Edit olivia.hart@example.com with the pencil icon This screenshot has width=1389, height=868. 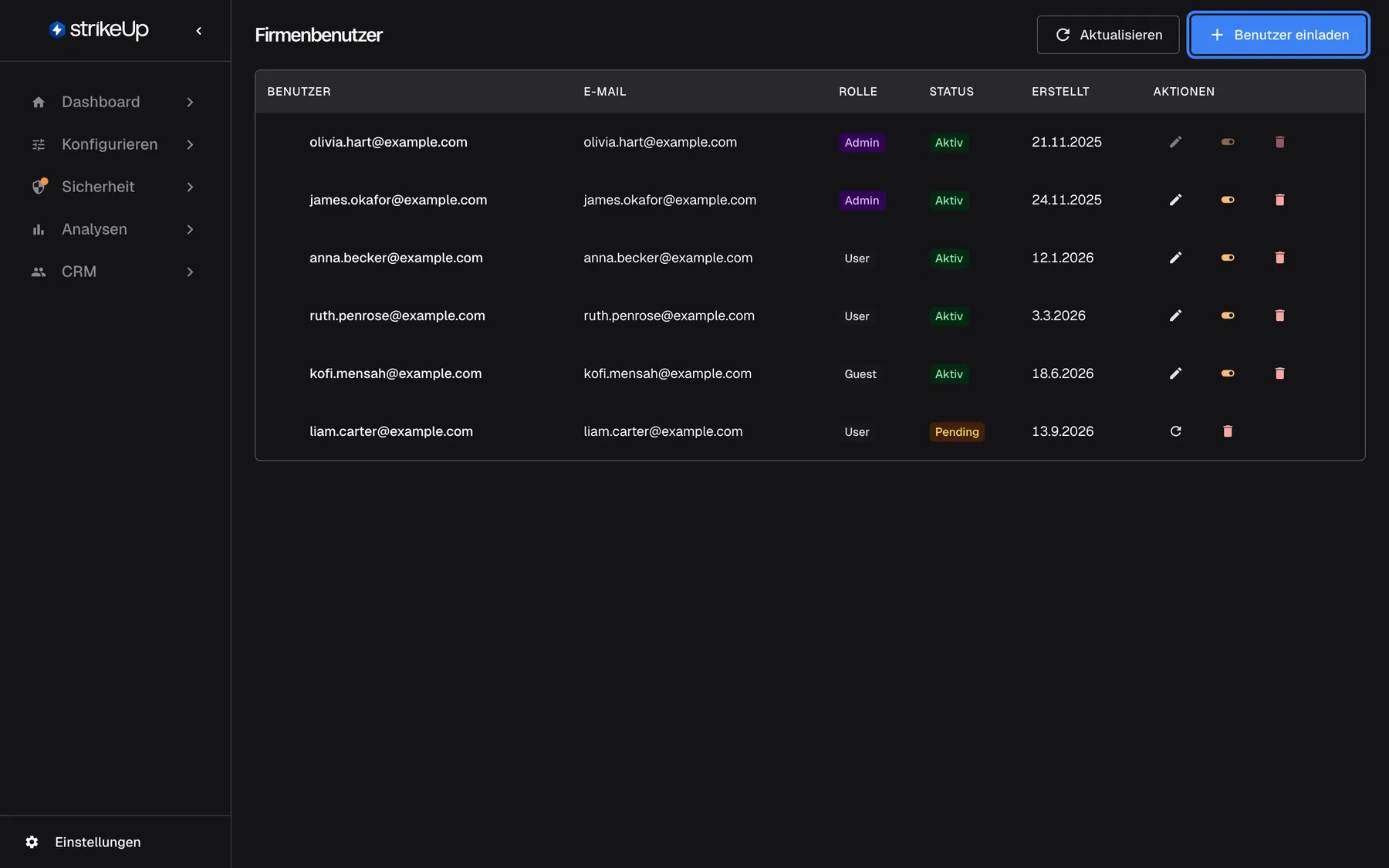[1175, 142]
